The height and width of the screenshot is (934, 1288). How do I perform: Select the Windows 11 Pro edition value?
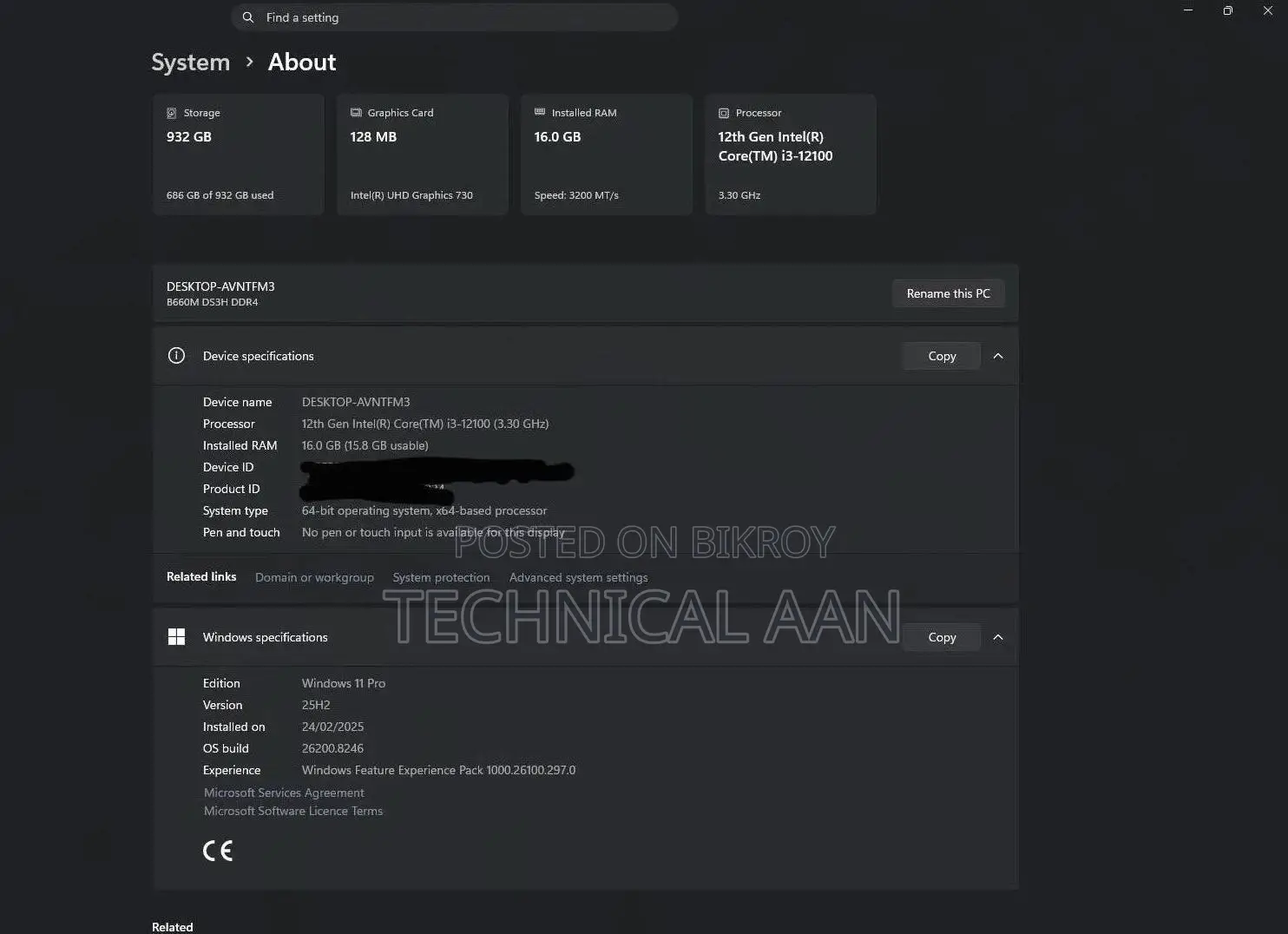coord(344,683)
